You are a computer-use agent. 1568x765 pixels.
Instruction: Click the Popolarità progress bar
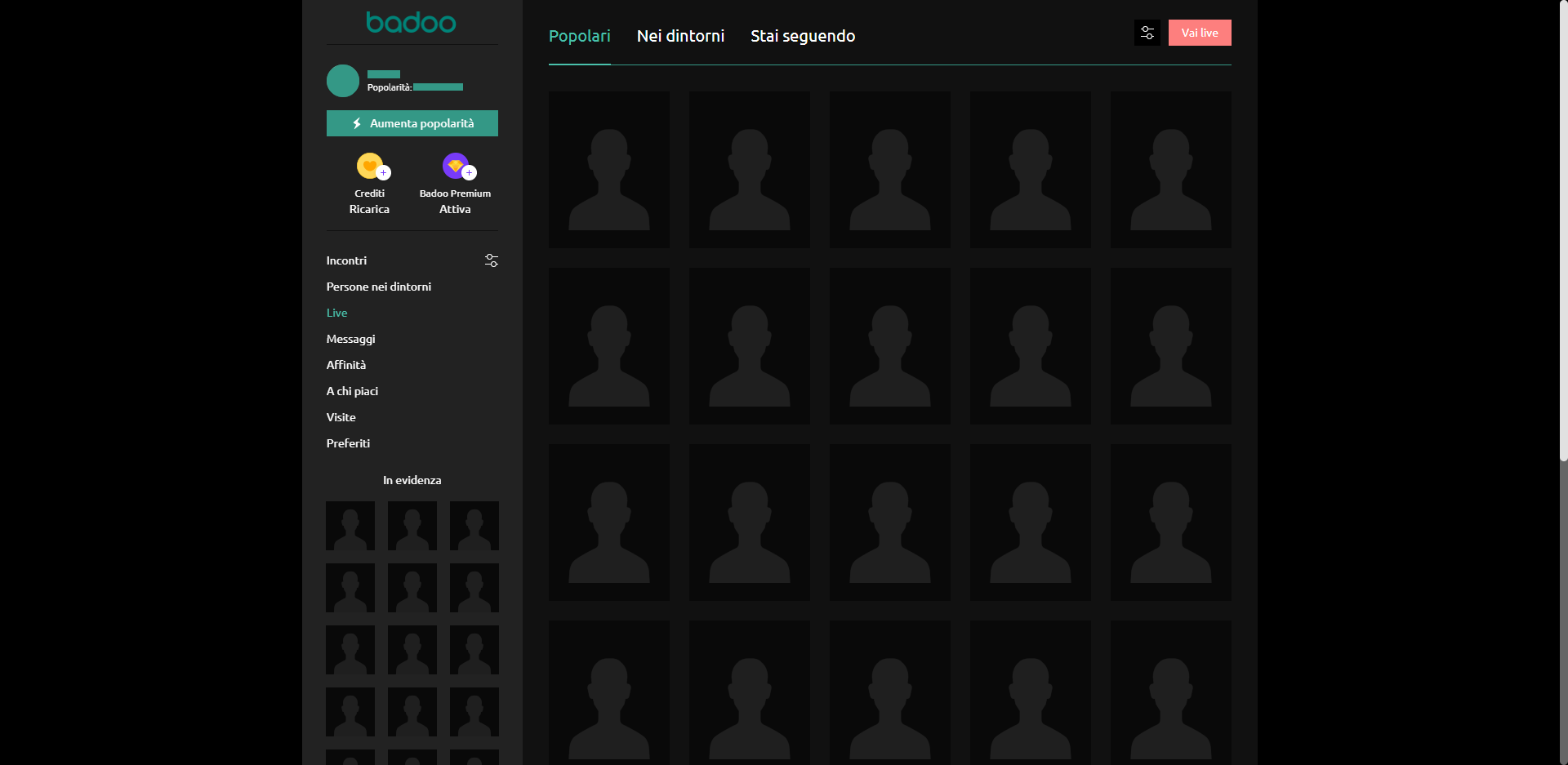click(439, 87)
